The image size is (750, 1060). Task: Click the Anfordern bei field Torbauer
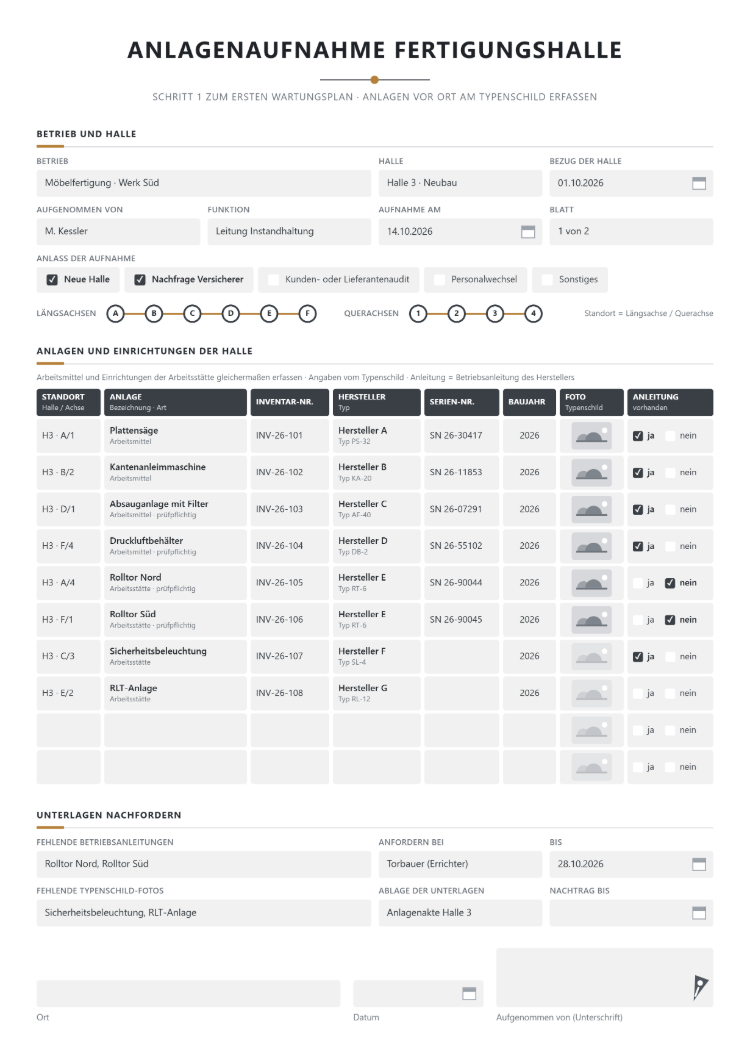(x=460, y=864)
